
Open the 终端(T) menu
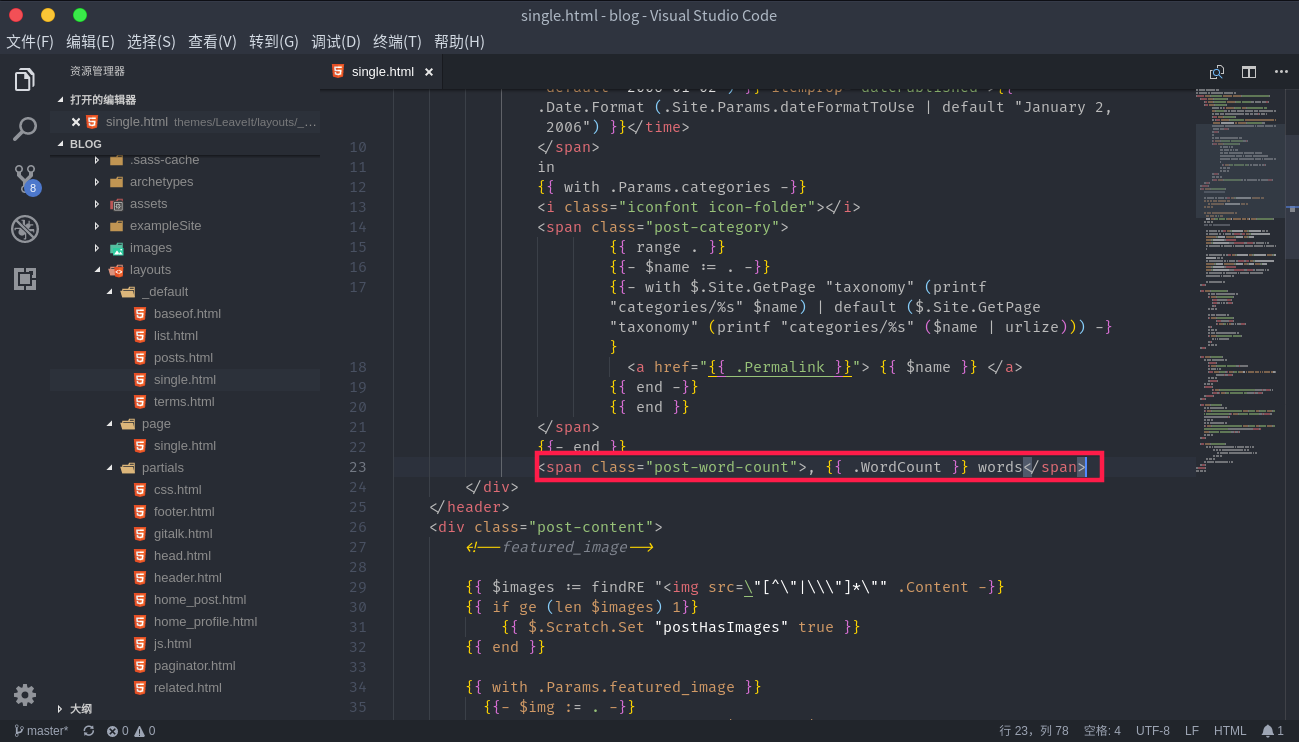[397, 42]
